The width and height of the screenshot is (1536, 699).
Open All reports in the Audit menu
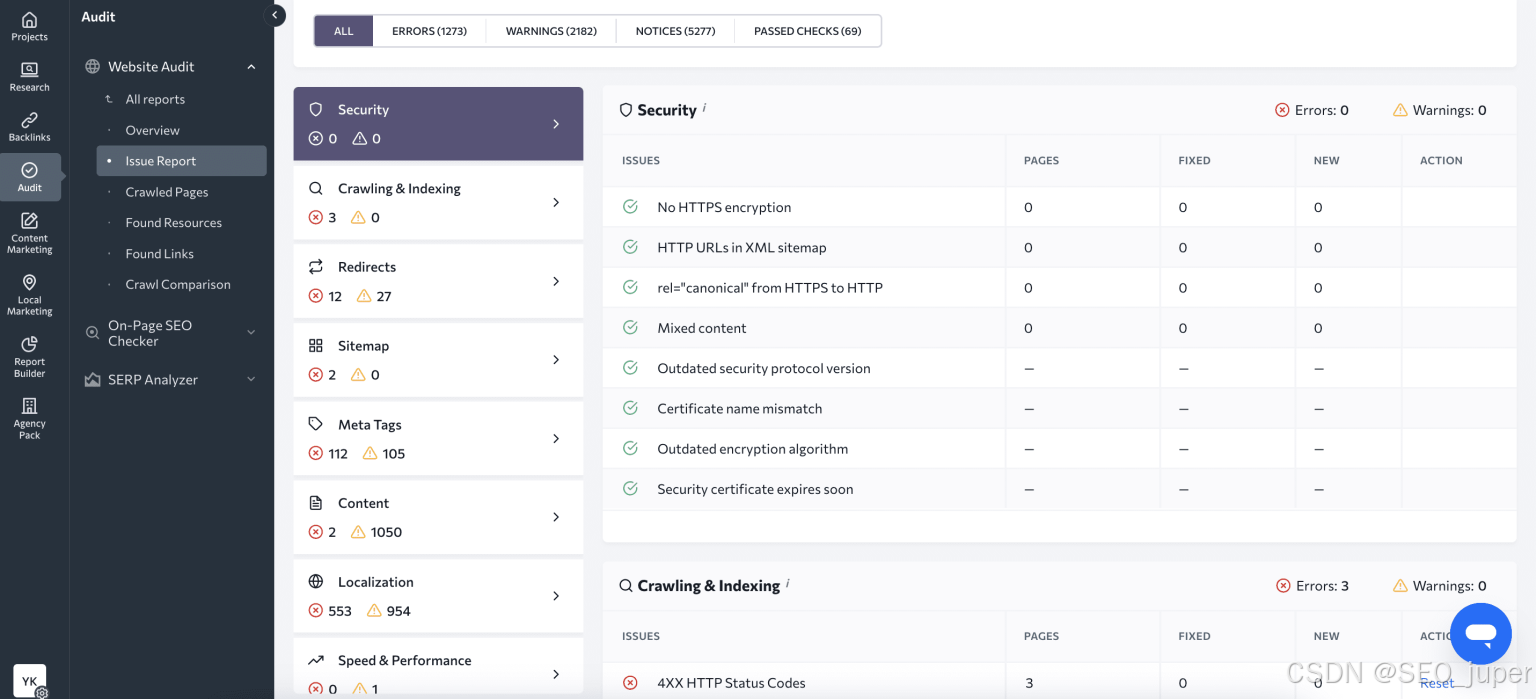tap(155, 99)
